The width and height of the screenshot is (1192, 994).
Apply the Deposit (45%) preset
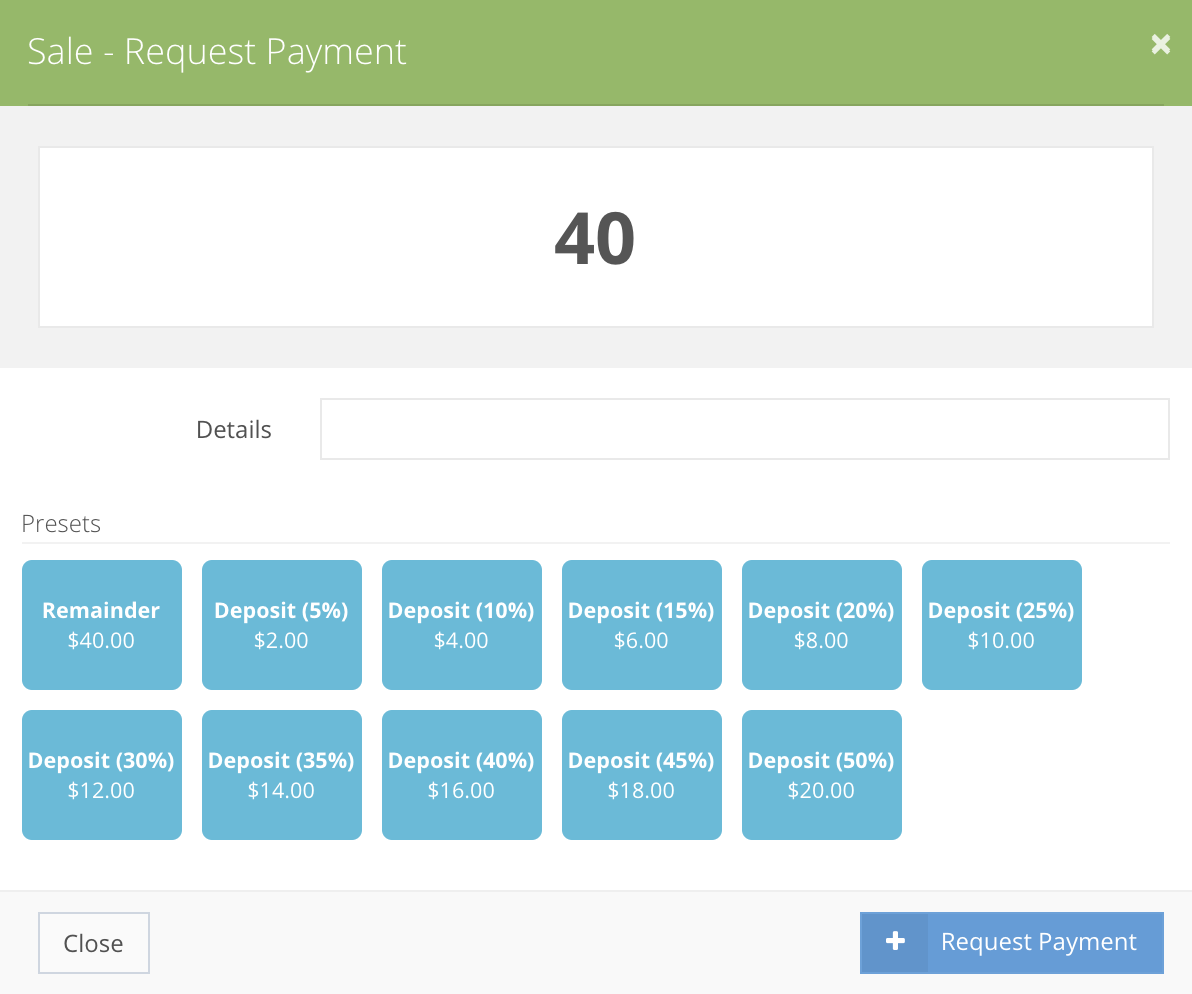pyautogui.click(x=642, y=775)
